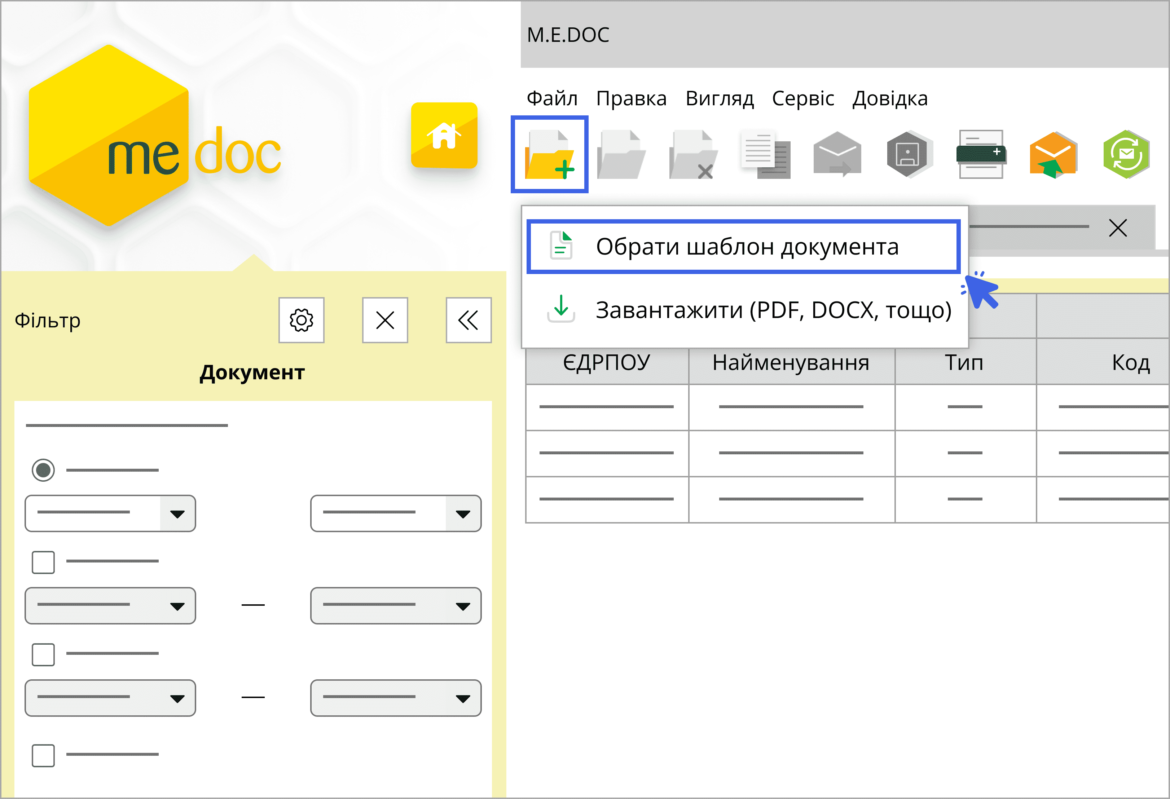Click the printer toolbar icon
This screenshot has width=1170, height=799.
click(x=980, y=154)
